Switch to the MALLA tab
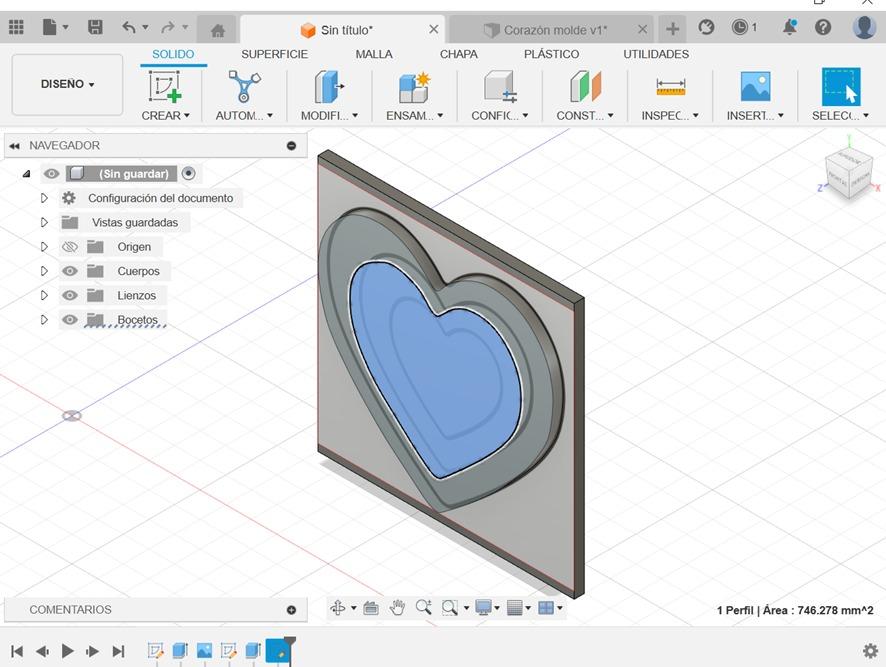 pos(374,54)
